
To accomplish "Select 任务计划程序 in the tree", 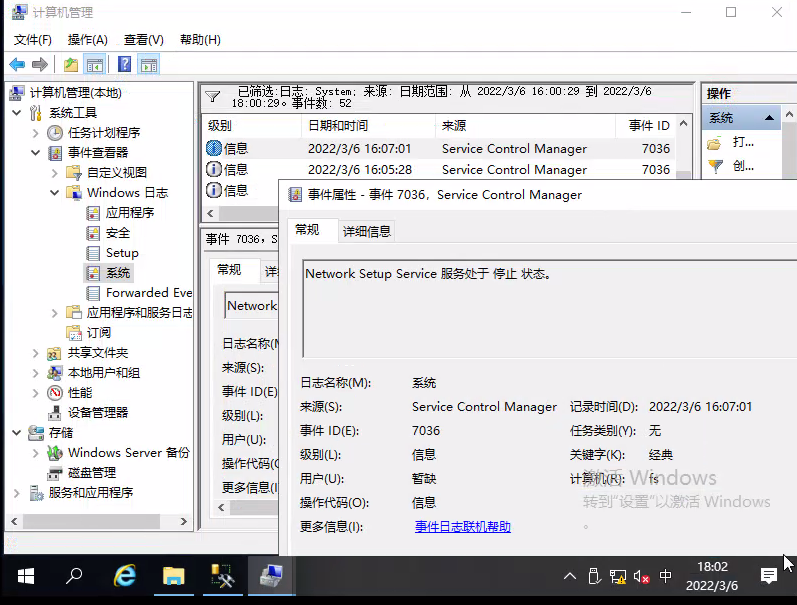I will [104, 133].
